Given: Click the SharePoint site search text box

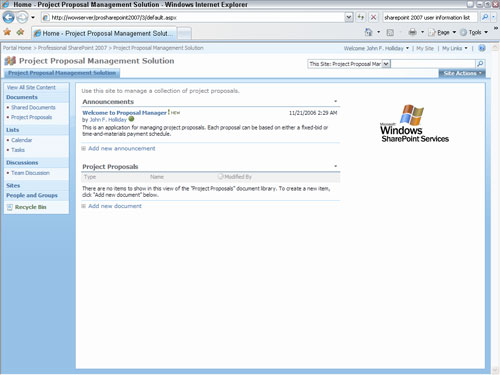Looking at the screenshot, I should click(x=433, y=64).
